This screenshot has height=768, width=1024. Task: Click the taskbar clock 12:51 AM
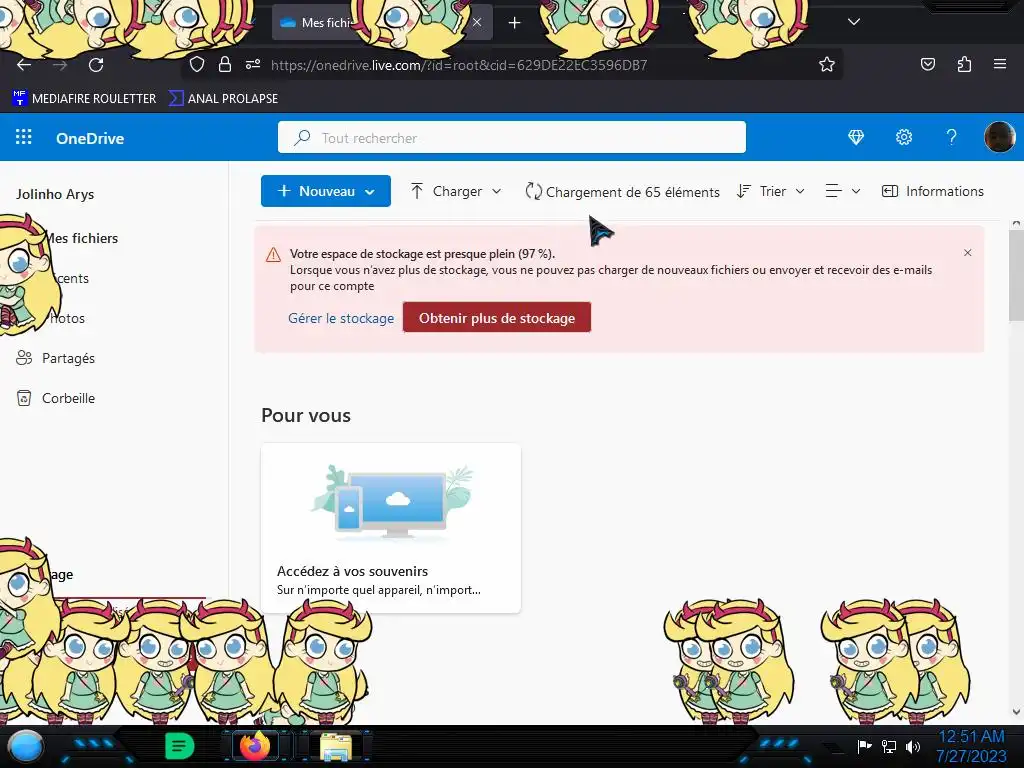coord(971,737)
